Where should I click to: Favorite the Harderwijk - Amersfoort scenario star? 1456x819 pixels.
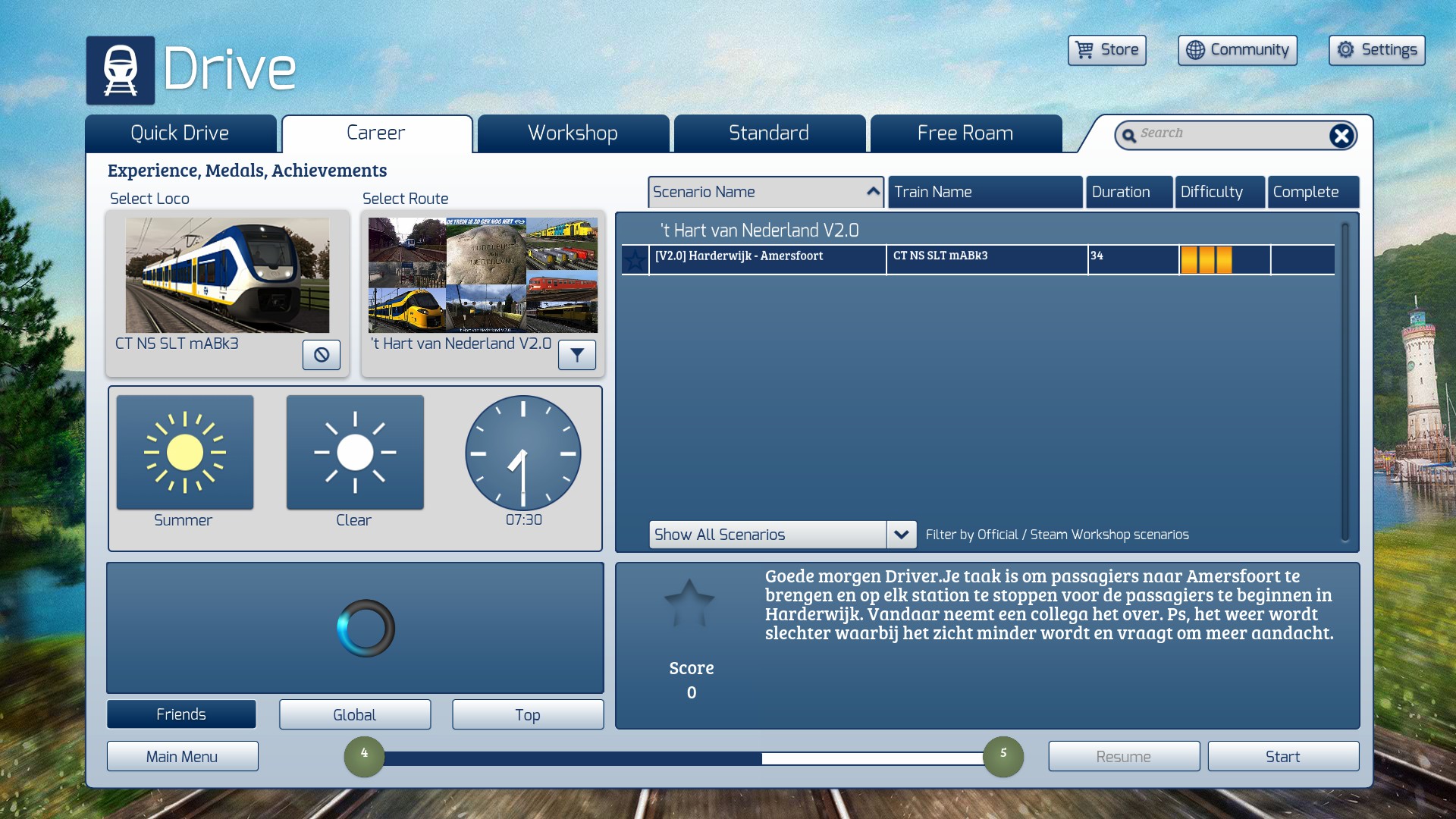(635, 260)
